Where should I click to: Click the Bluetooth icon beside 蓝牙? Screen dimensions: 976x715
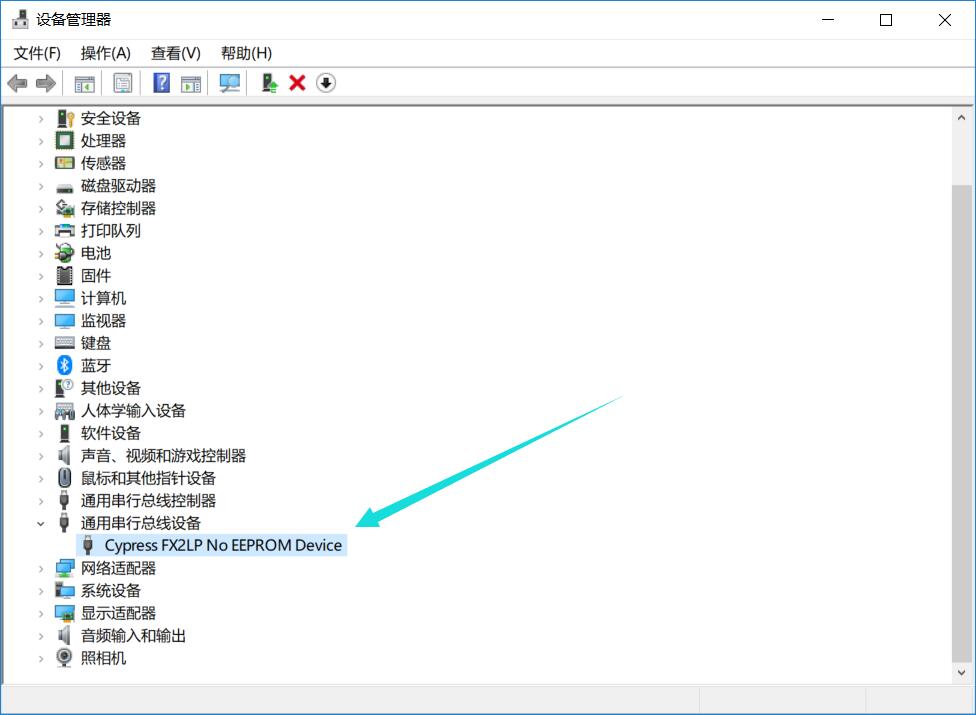pos(65,365)
